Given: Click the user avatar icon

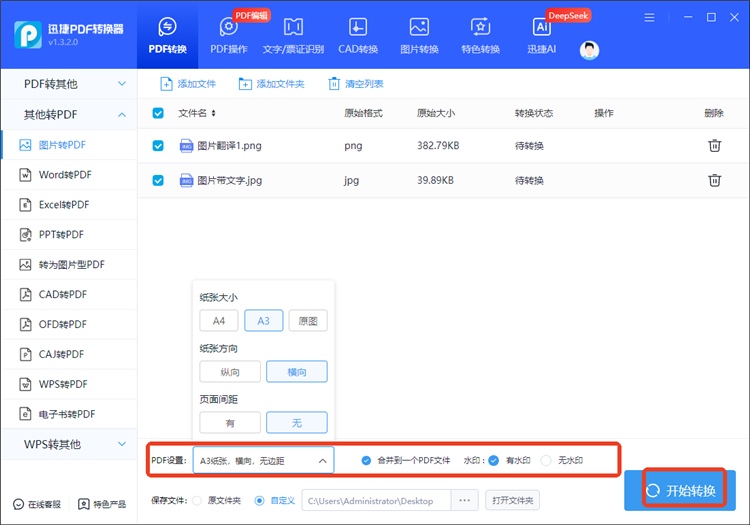Looking at the screenshot, I should [589, 50].
